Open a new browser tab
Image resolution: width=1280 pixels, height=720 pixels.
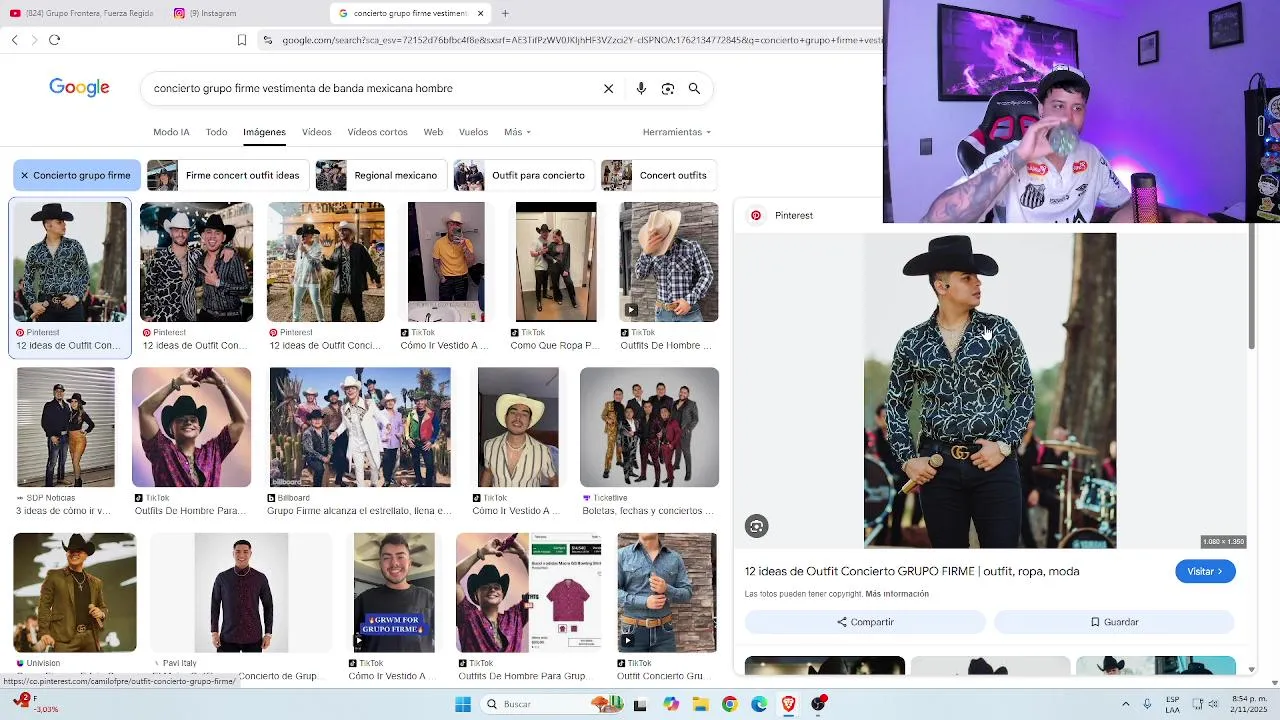[505, 13]
